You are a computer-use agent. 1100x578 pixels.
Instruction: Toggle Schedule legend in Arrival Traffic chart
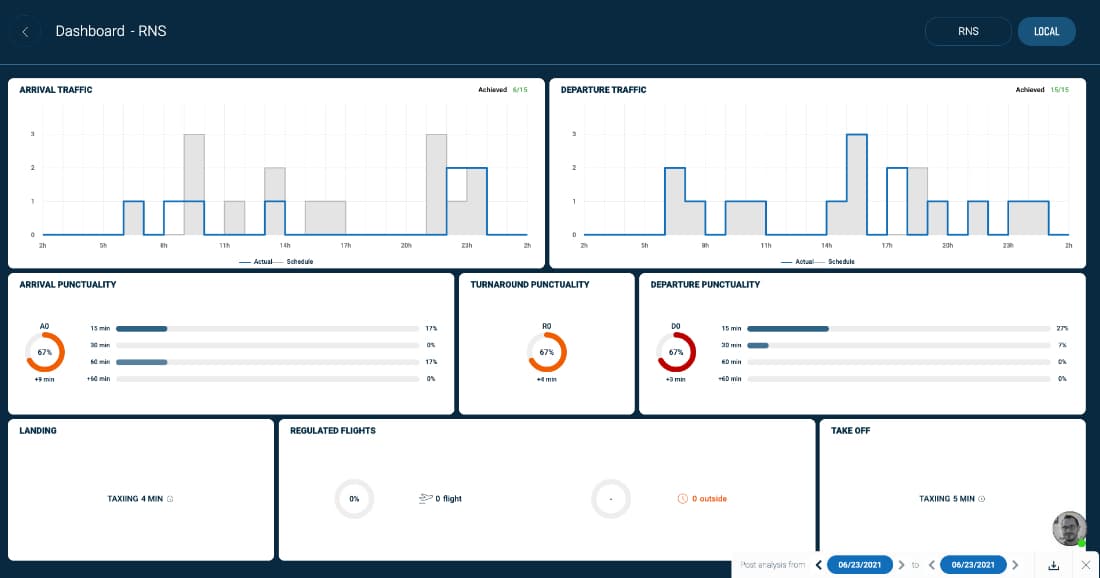[293, 262]
